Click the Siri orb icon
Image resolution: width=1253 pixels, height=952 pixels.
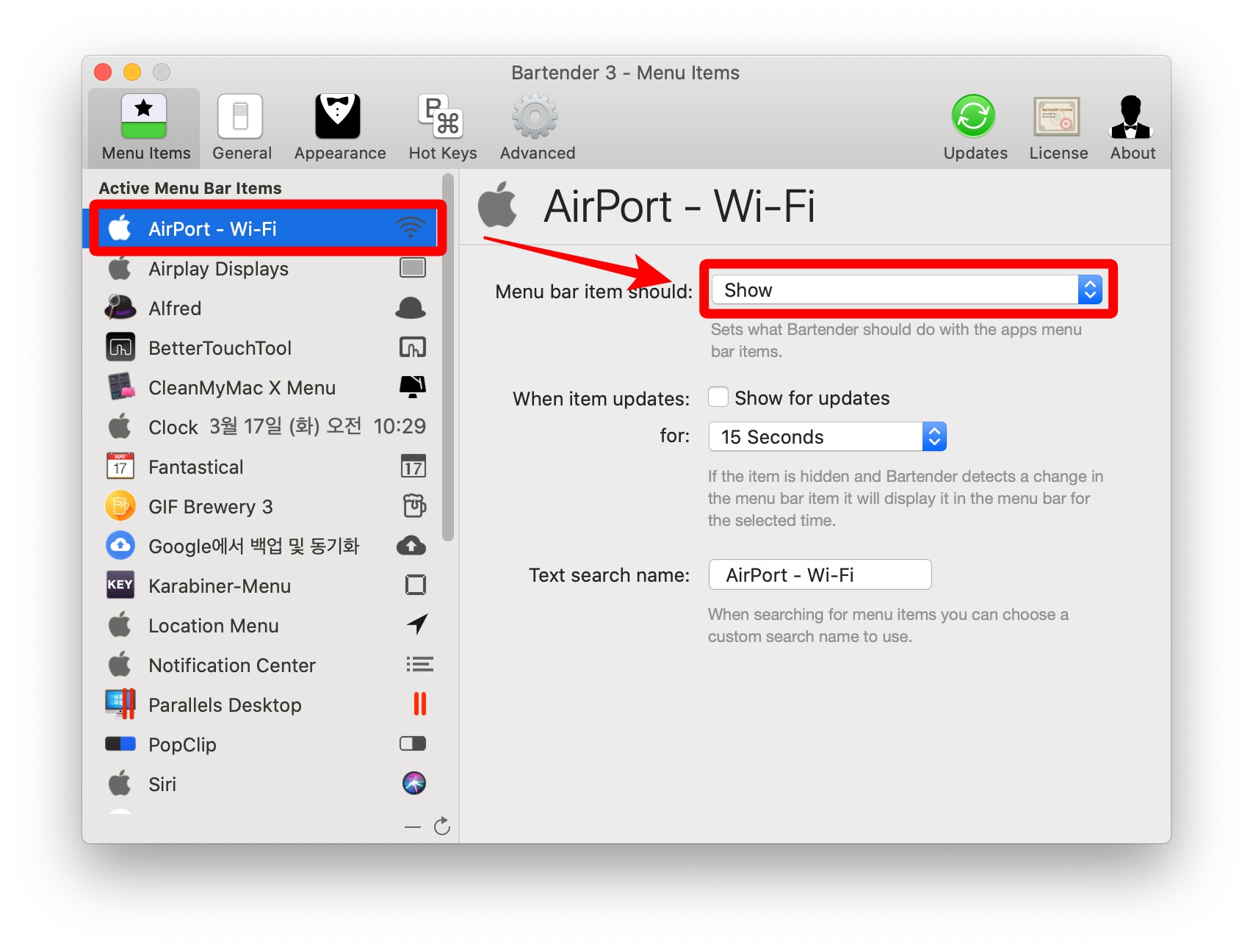click(414, 783)
